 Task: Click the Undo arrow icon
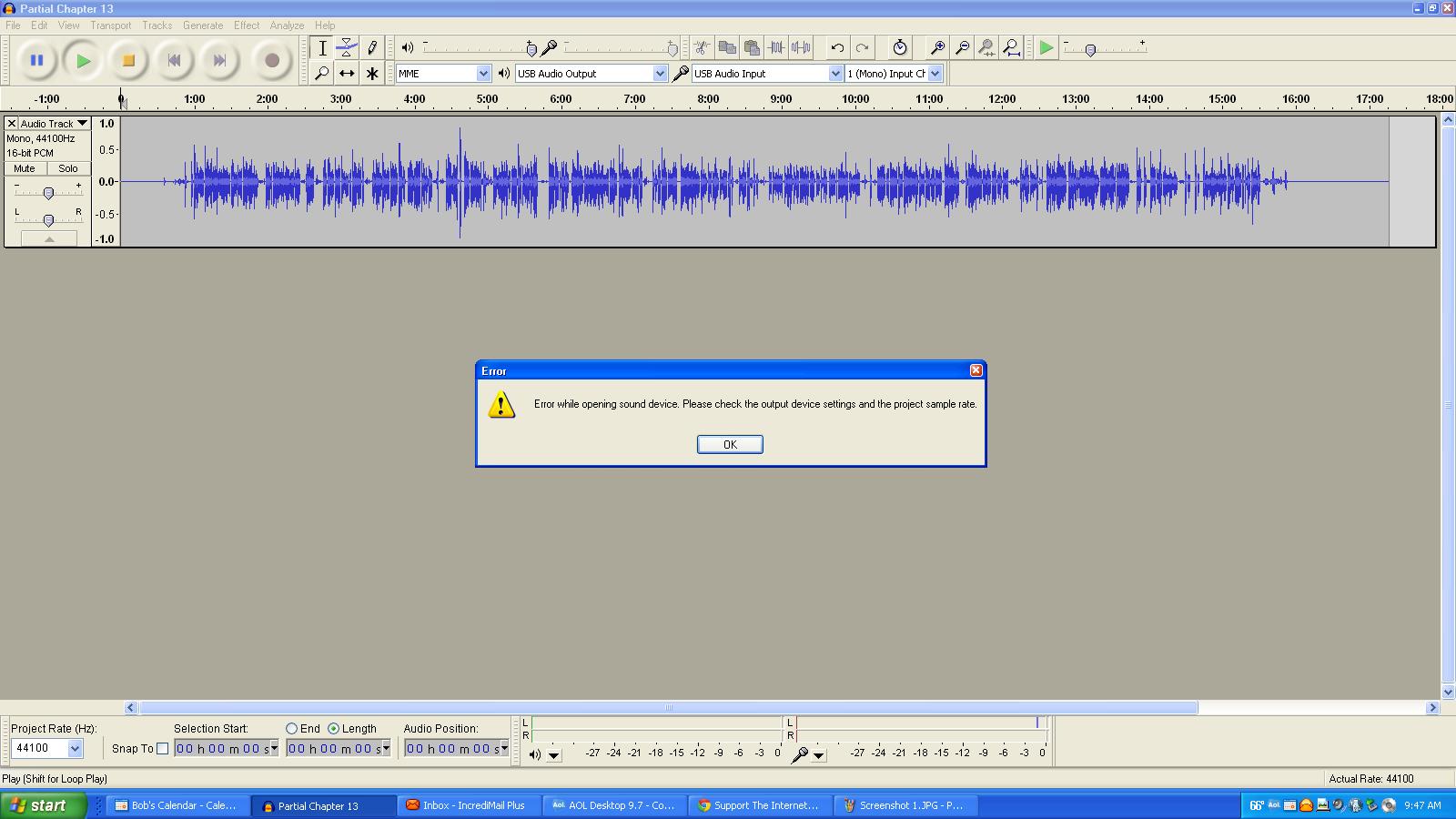pos(837,47)
